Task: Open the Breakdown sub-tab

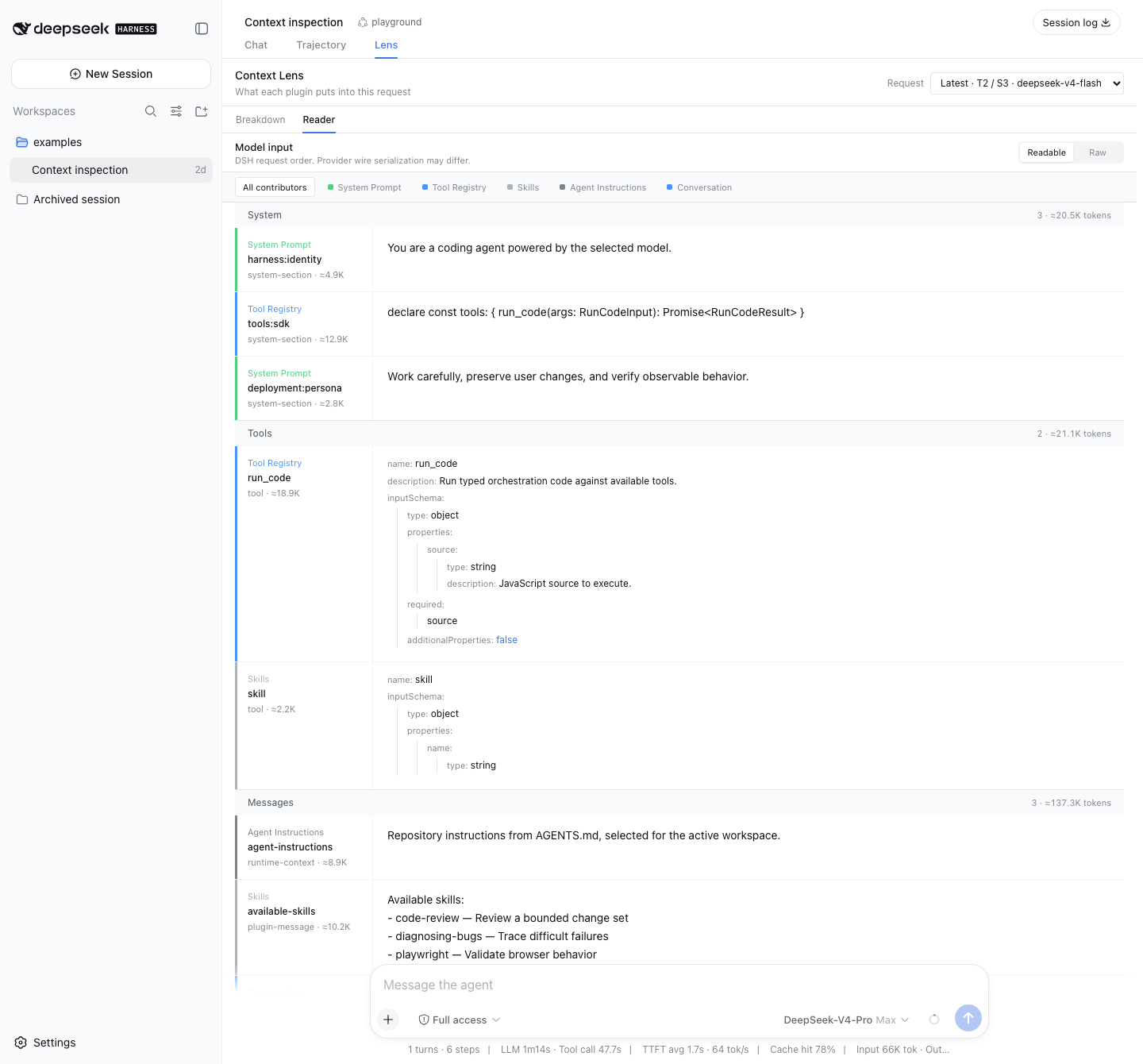Action: [x=260, y=120]
